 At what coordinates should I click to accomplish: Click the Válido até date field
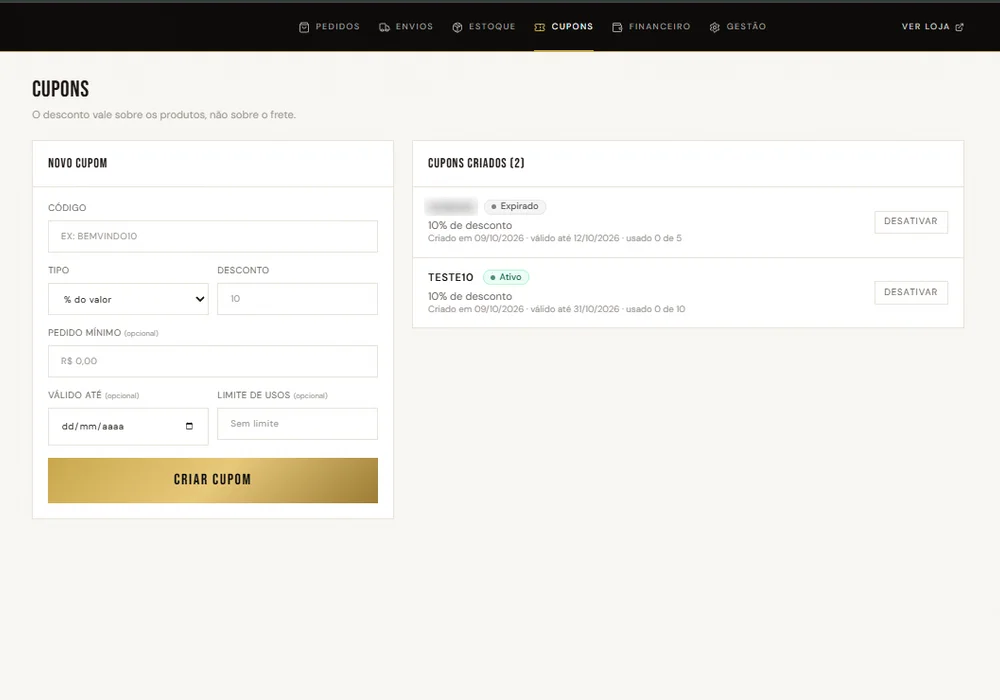click(x=128, y=427)
